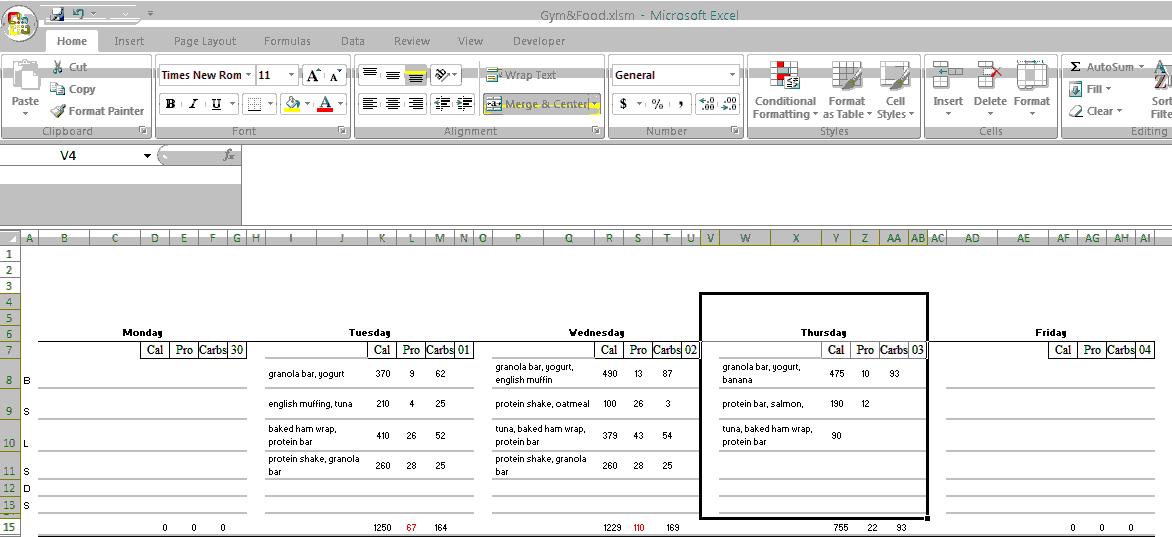Toggle Italic formatting
Image resolution: width=1172 pixels, height=537 pixels.
tap(193, 104)
